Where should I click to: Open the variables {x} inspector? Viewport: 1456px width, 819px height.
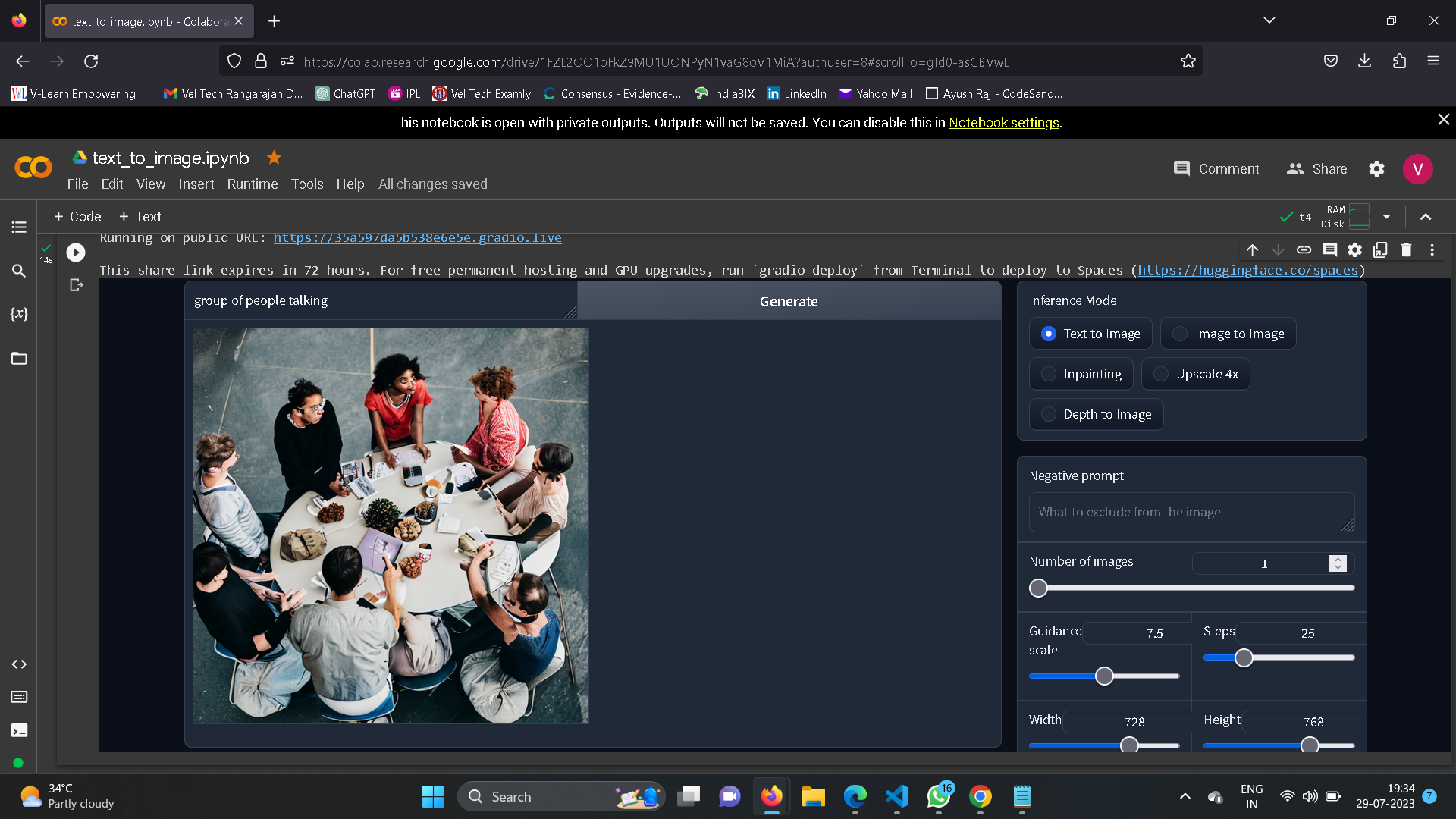(x=19, y=314)
